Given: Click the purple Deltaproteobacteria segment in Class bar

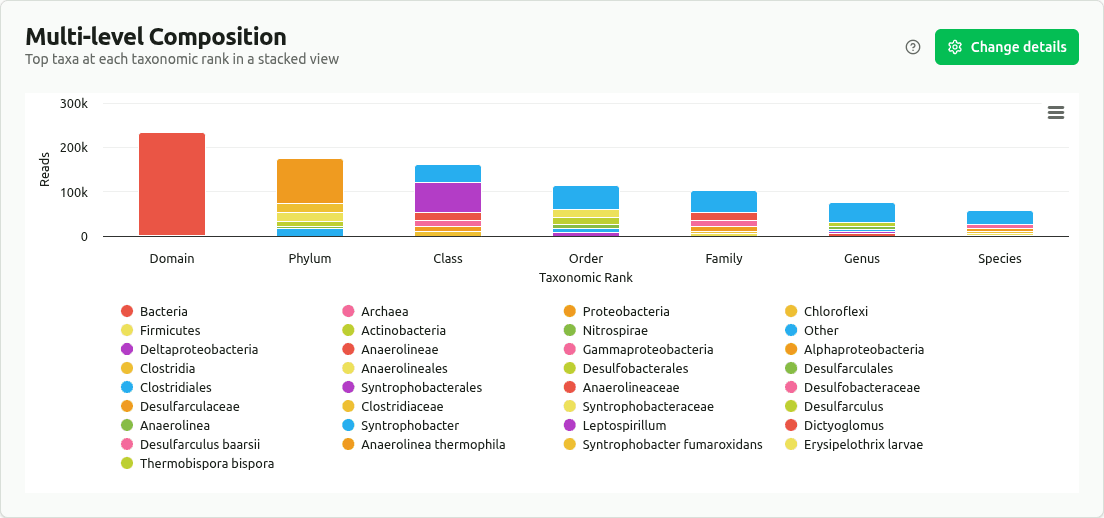Looking at the screenshot, I should 448,197.
